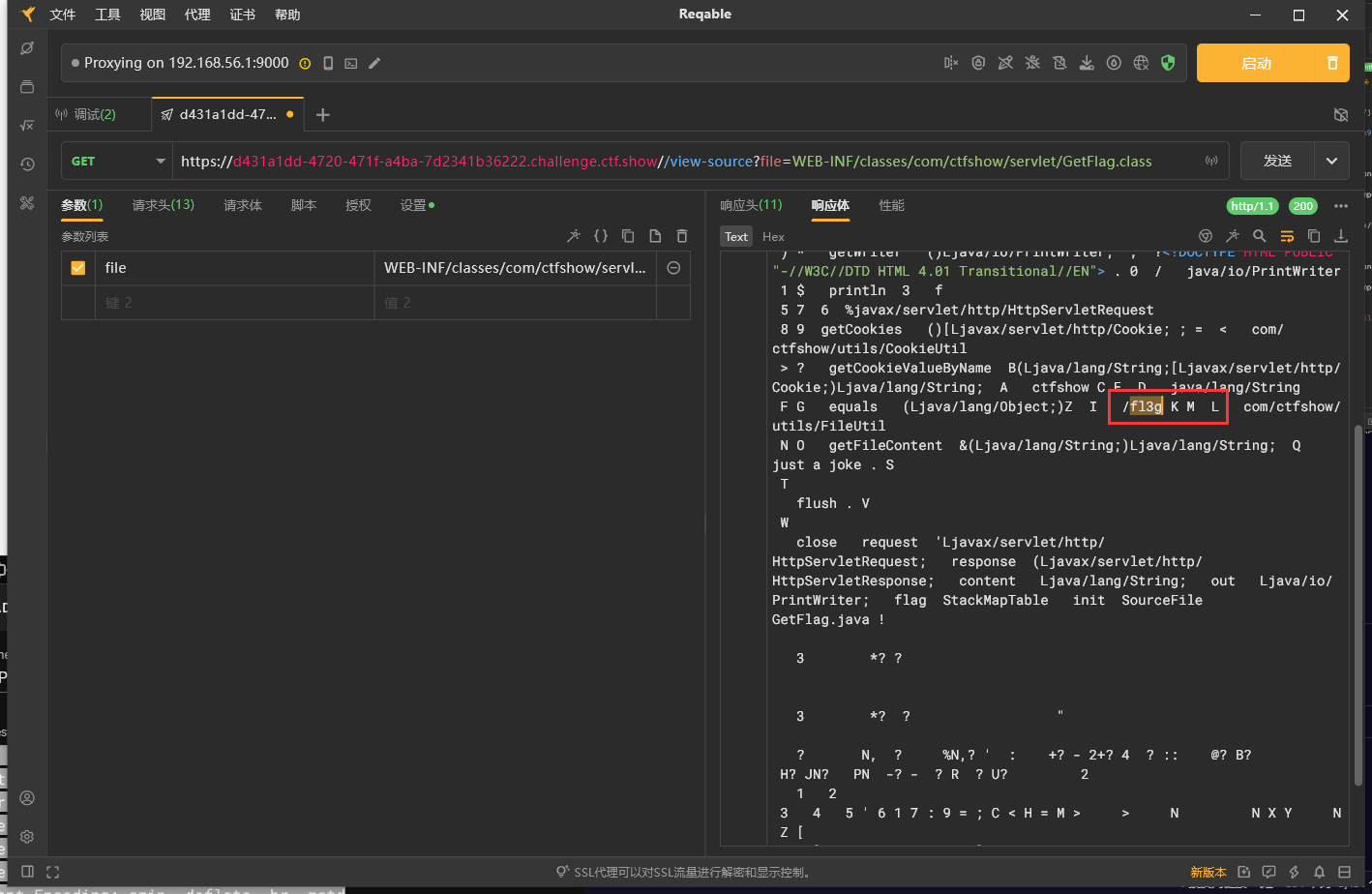Screen dimensions: 1372x894
Task: Open the history clock icon in the sidebar
Action: [27, 164]
